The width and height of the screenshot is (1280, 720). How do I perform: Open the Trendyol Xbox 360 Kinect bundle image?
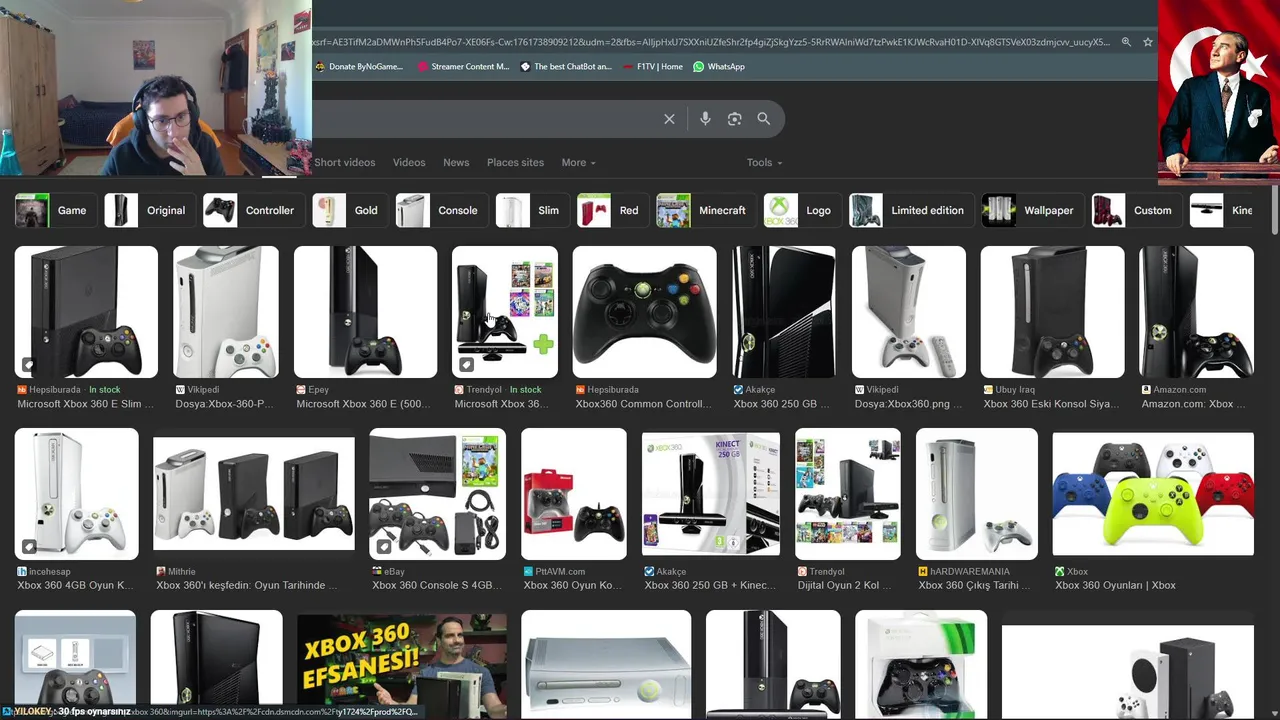coord(505,312)
